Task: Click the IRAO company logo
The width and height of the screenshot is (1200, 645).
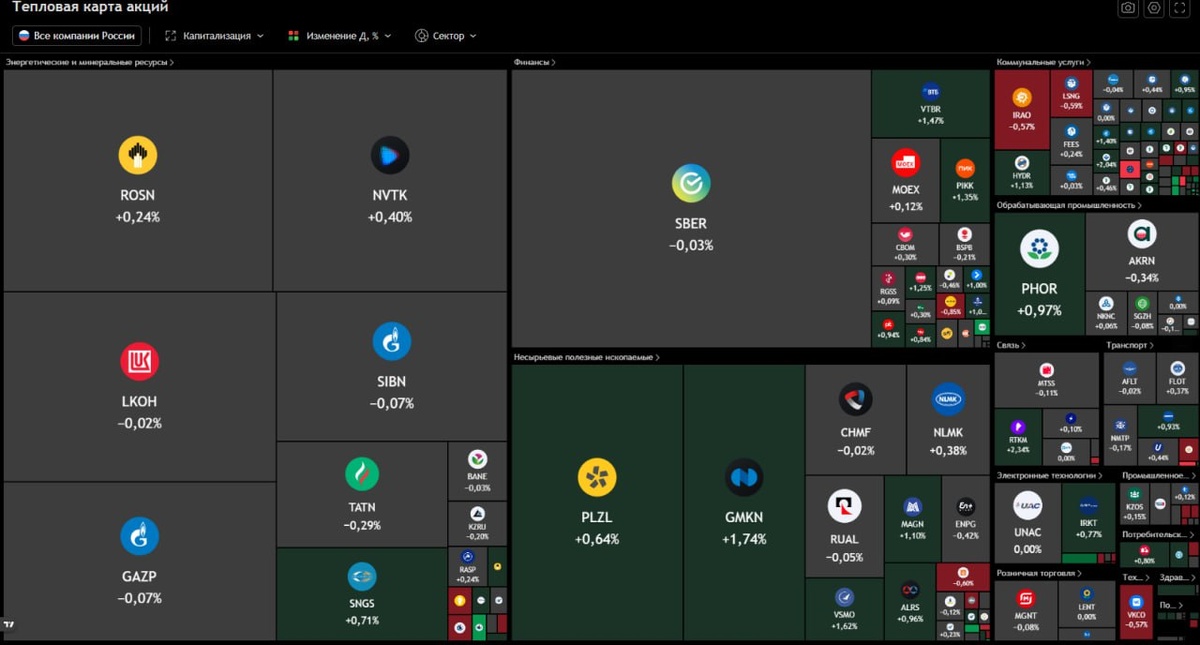Action: 1022,97
